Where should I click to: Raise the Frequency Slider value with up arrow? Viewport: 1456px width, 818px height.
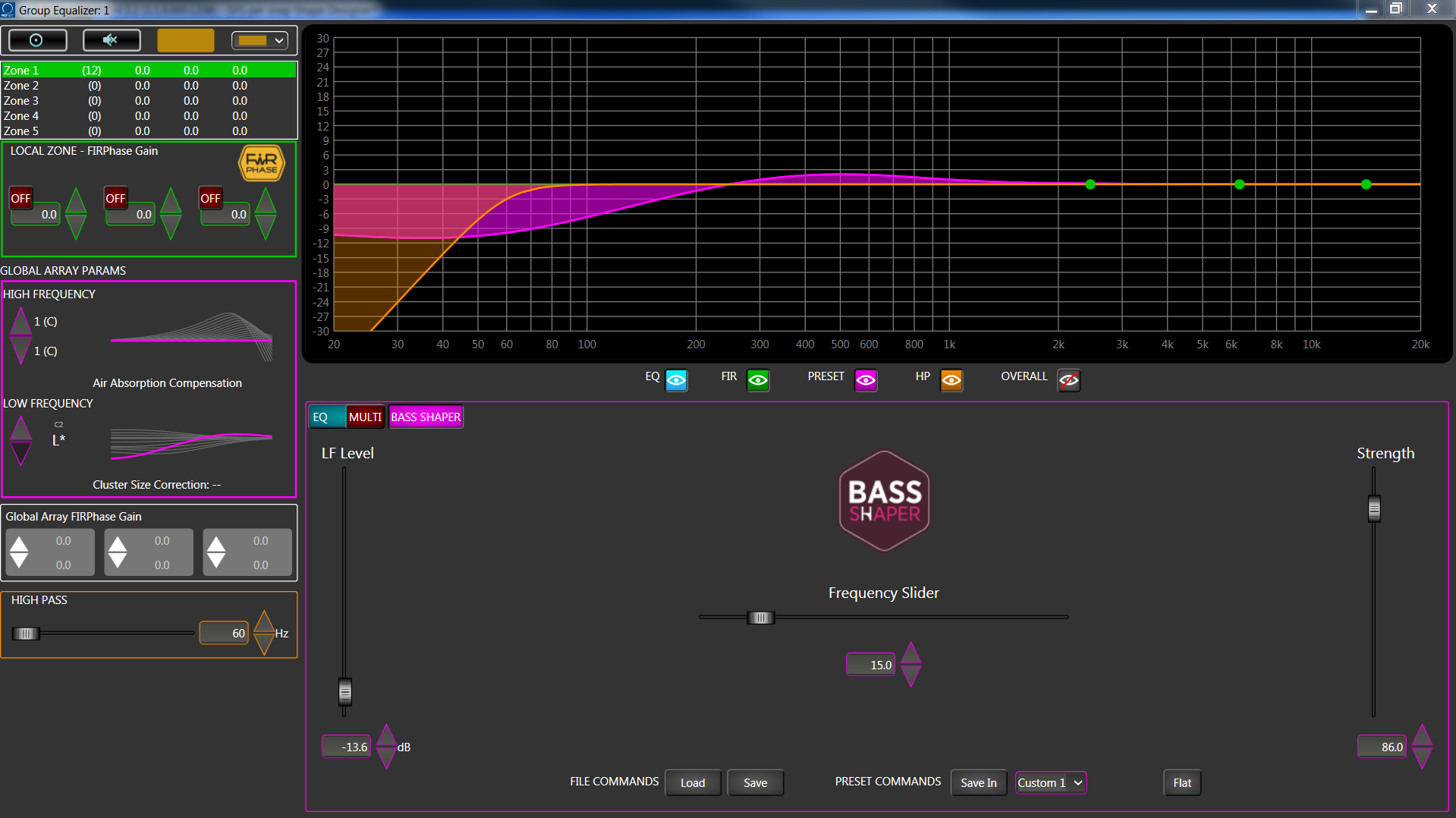(x=910, y=653)
